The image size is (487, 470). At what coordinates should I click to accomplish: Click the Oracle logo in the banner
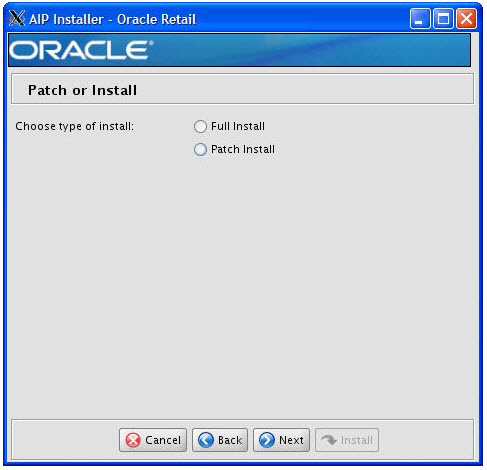click(x=81, y=50)
